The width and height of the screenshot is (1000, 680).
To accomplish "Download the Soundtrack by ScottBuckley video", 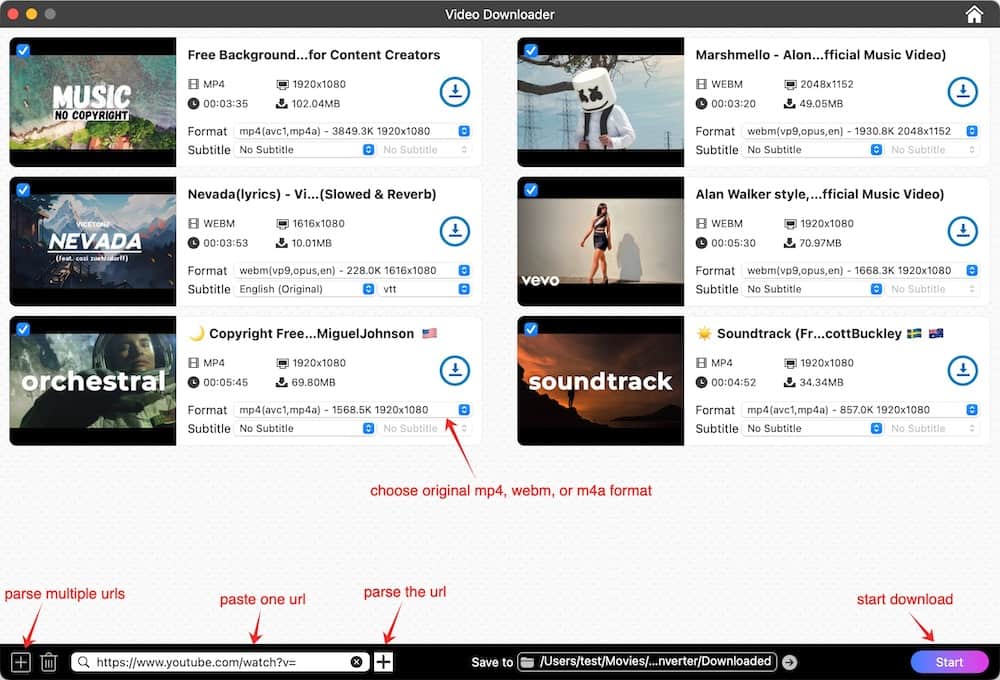I will point(963,370).
